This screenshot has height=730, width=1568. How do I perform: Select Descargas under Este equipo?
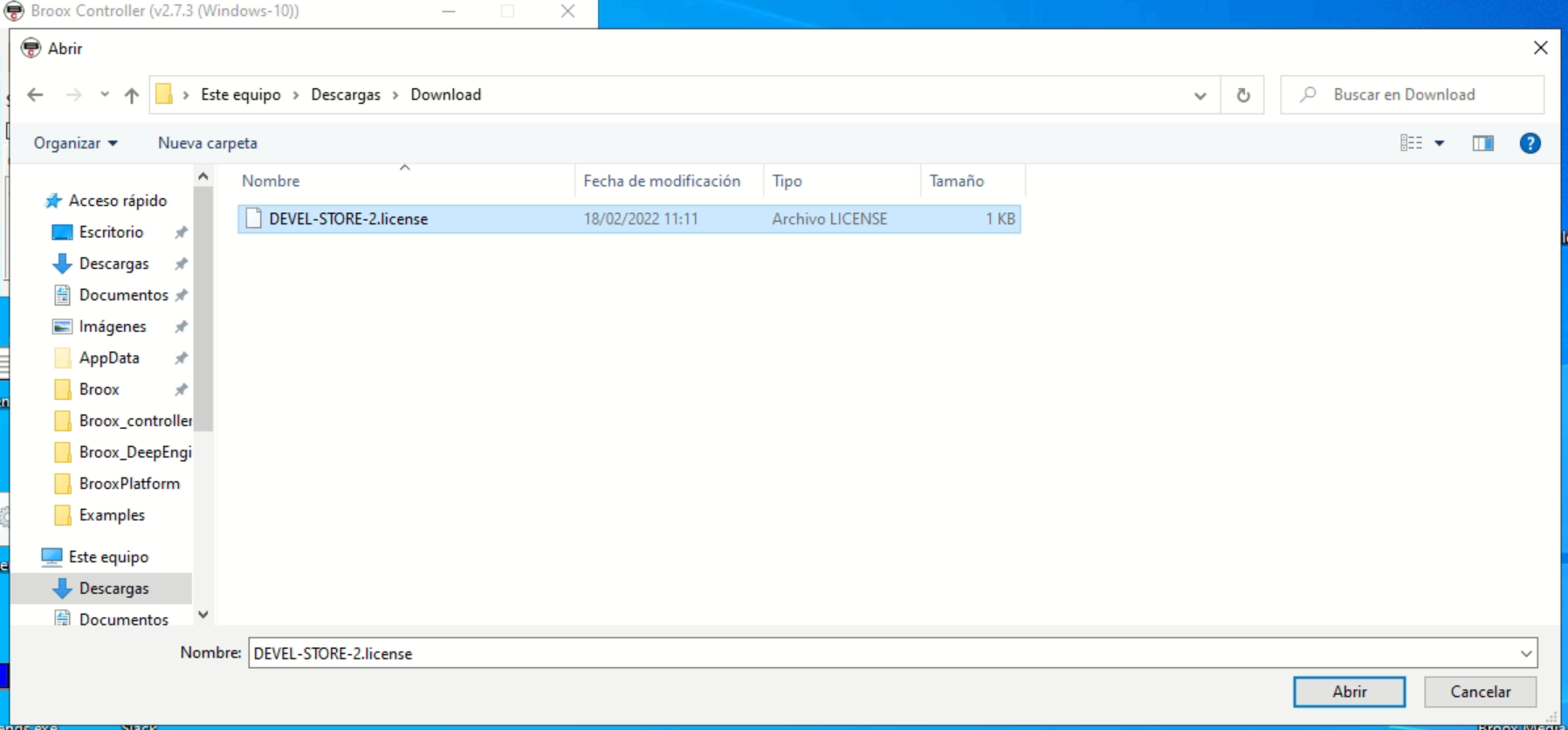tap(113, 589)
